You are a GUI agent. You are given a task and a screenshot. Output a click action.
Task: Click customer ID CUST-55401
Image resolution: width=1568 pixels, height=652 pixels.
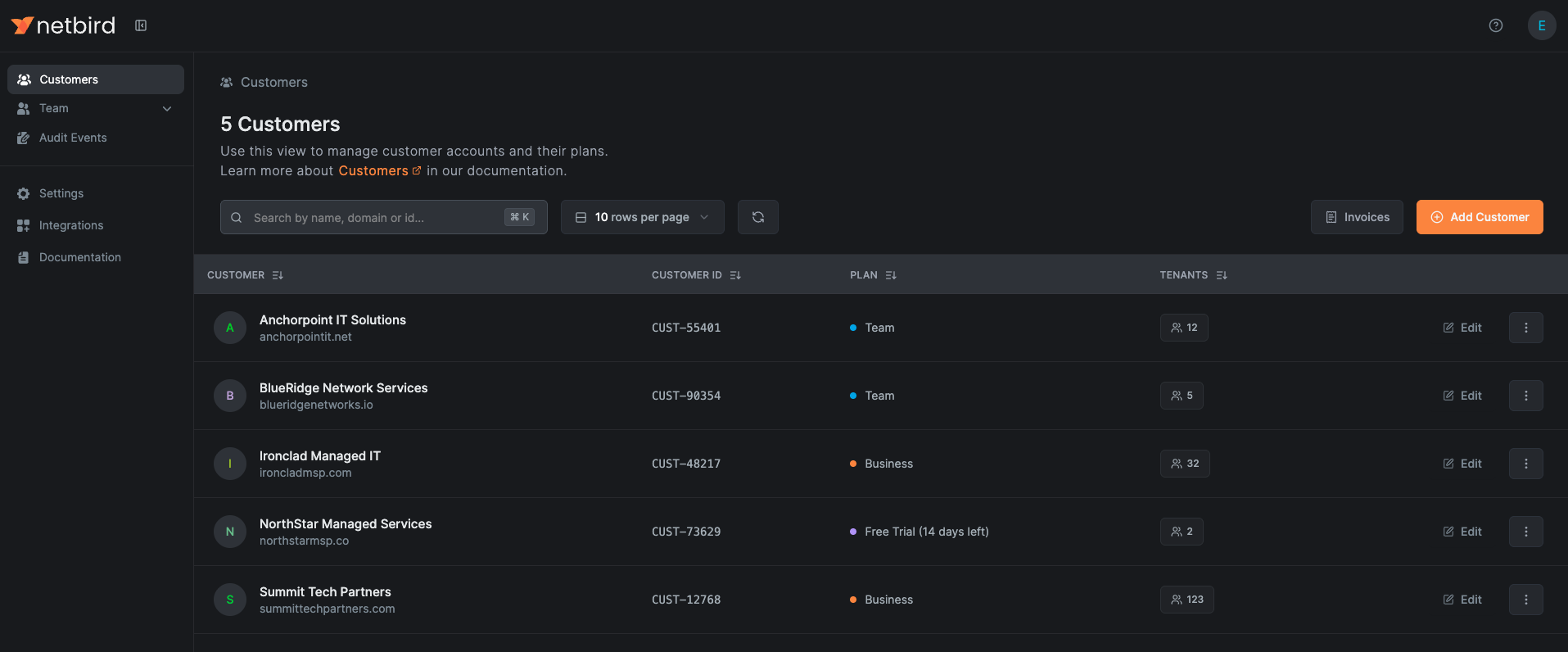(x=686, y=328)
